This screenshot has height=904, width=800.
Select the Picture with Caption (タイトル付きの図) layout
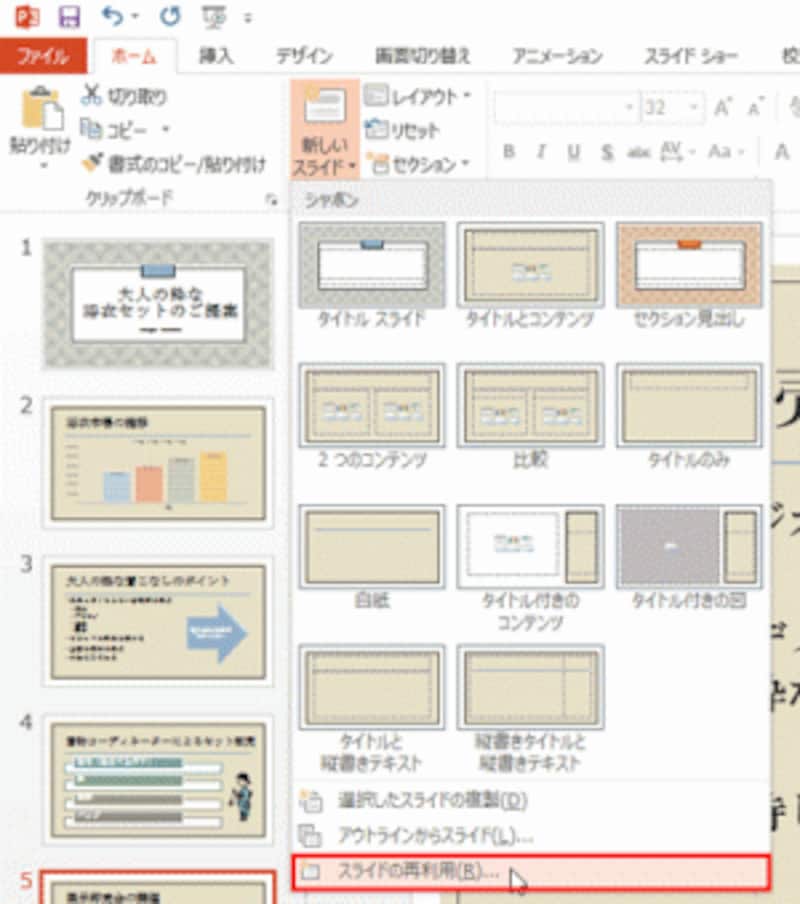tap(689, 558)
